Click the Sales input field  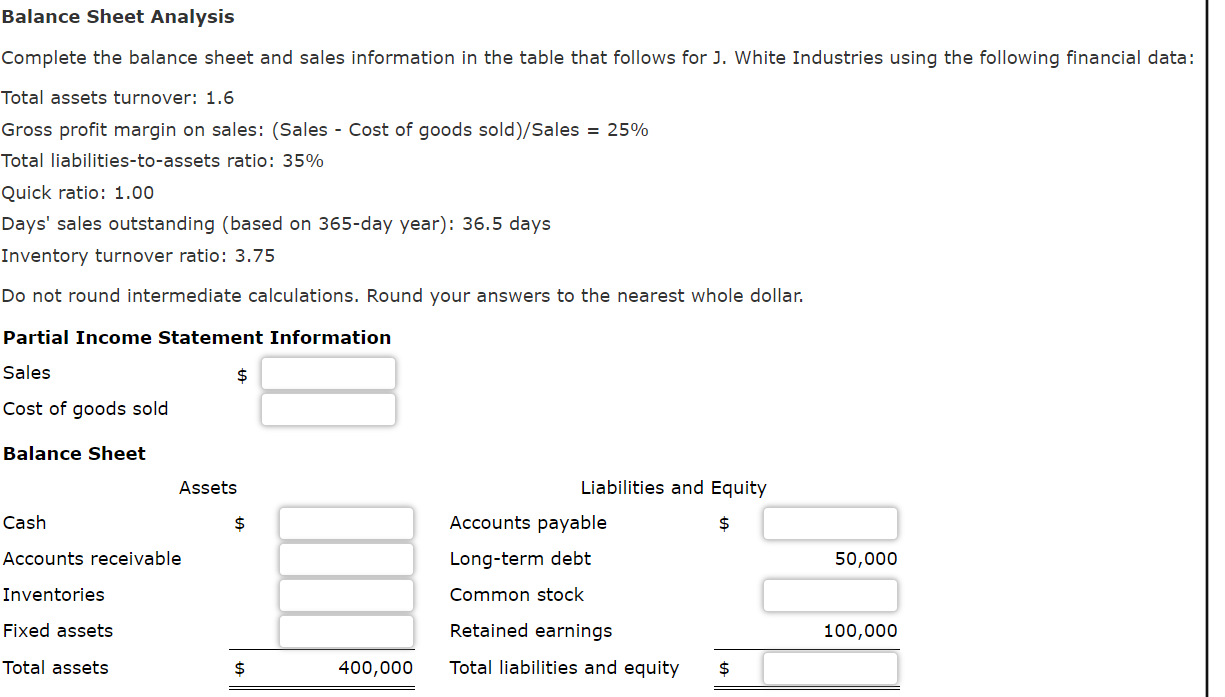pyautogui.click(x=328, y=374)
